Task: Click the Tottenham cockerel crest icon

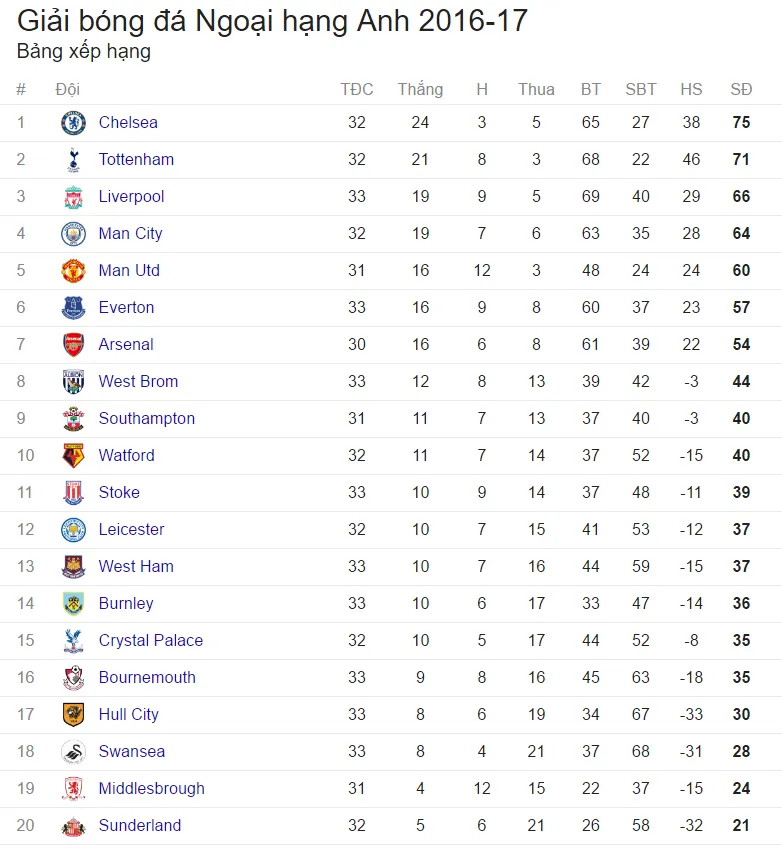Action: click(73, 160)
